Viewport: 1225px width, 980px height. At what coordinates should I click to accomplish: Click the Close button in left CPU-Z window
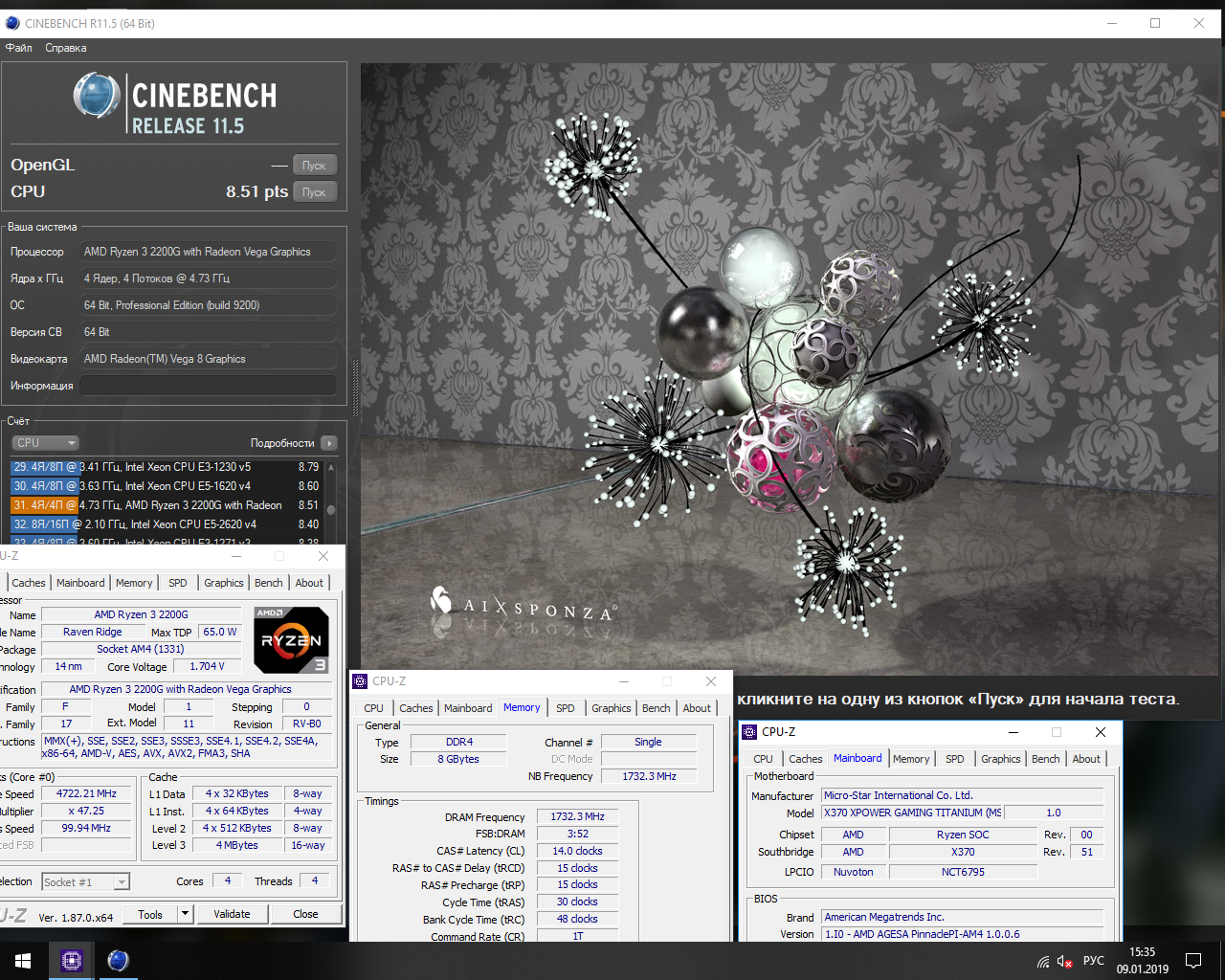pyautogui.click(x=305, y=914)
